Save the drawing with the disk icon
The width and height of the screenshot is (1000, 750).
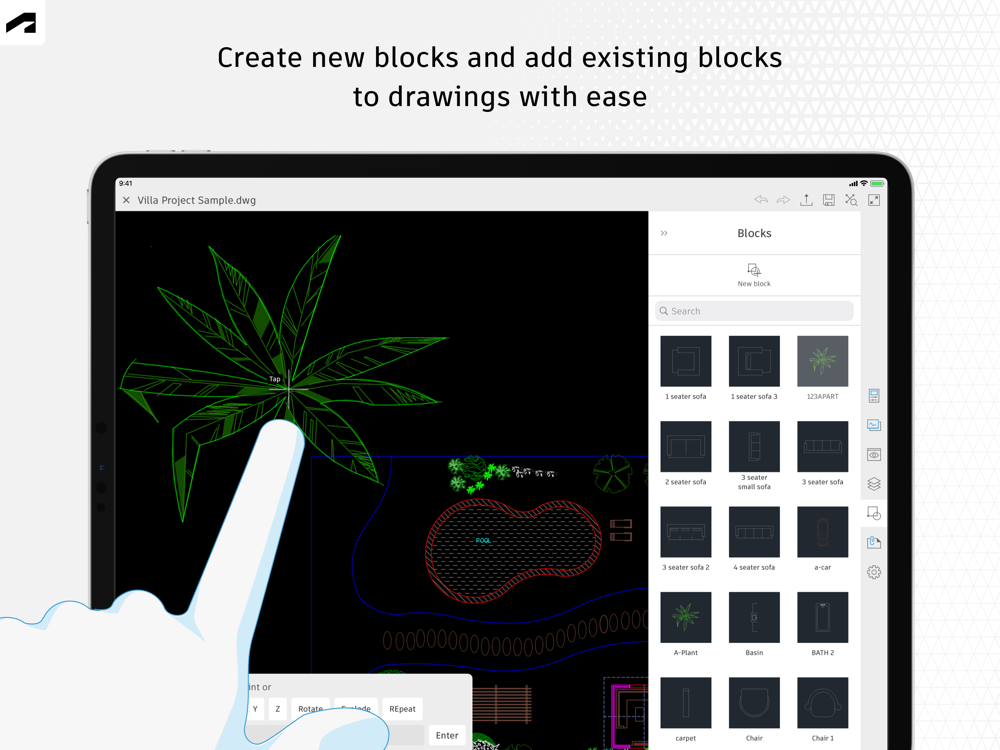coord(828,200)
